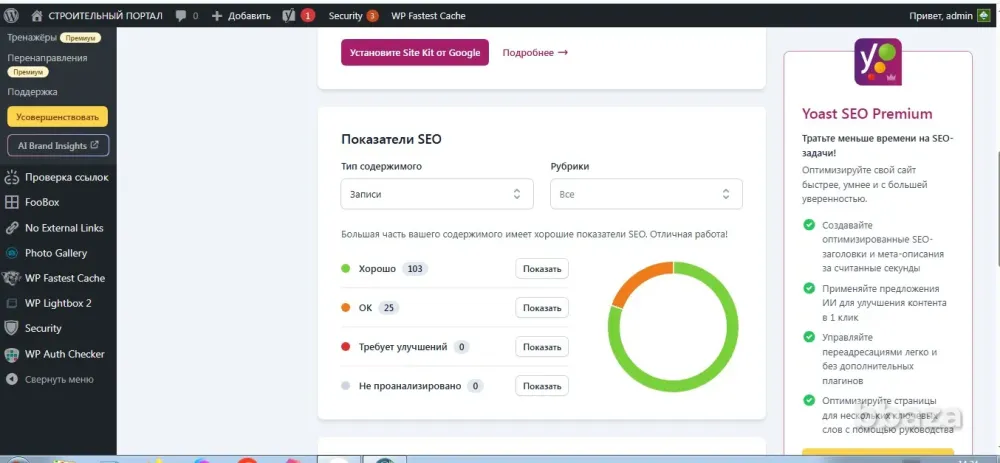Click the Security notification badge showing 3

[372, 16]
